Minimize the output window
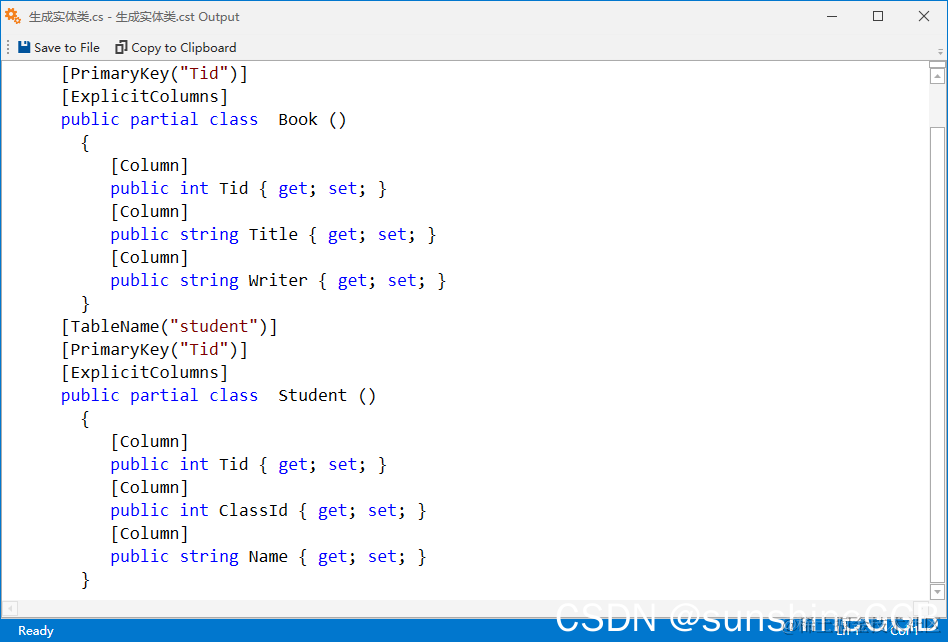The height and width of the screenshot is (642, 948). tap(832, 16)
